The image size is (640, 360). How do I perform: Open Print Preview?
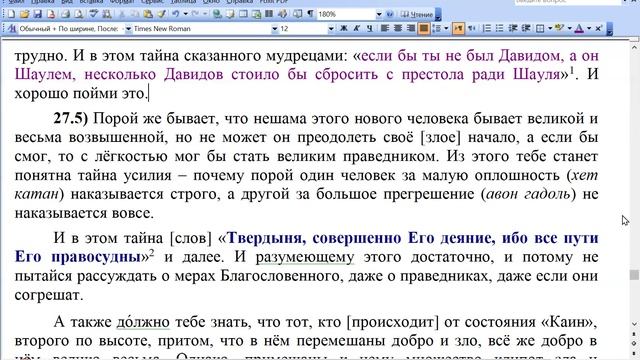tap(79, 14)
